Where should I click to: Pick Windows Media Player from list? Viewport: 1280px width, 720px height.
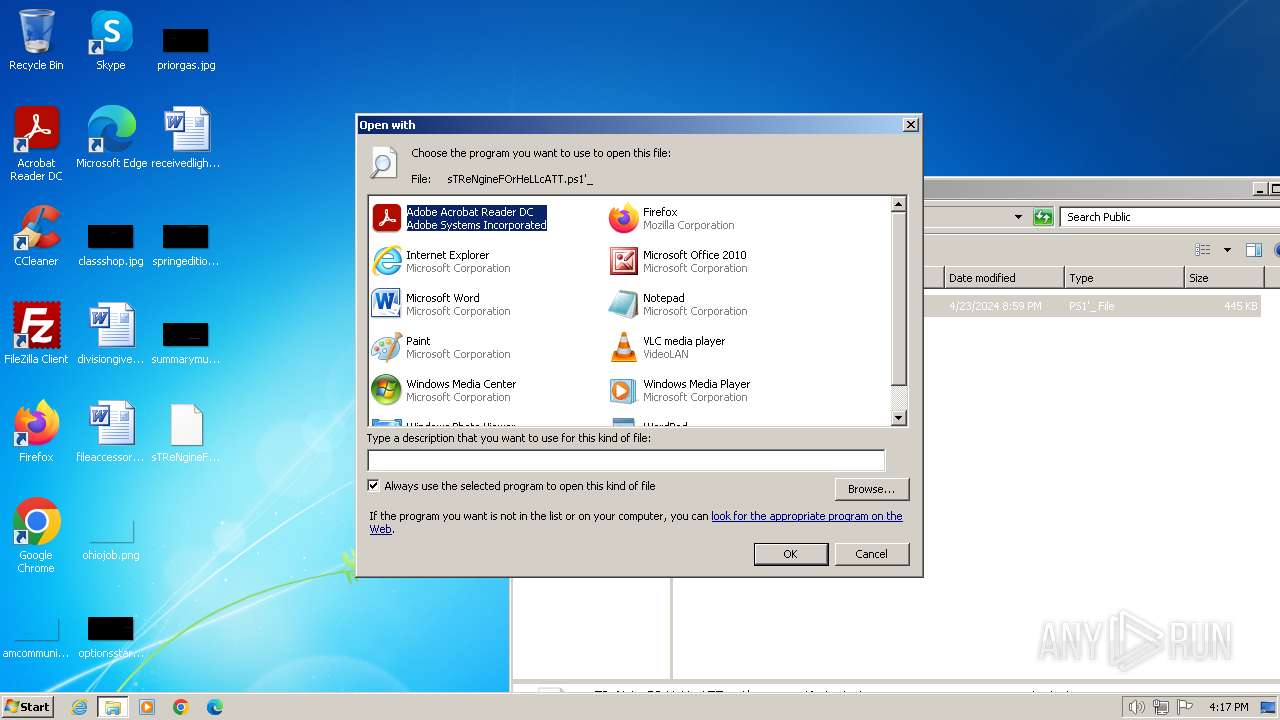tap(679, 390)
